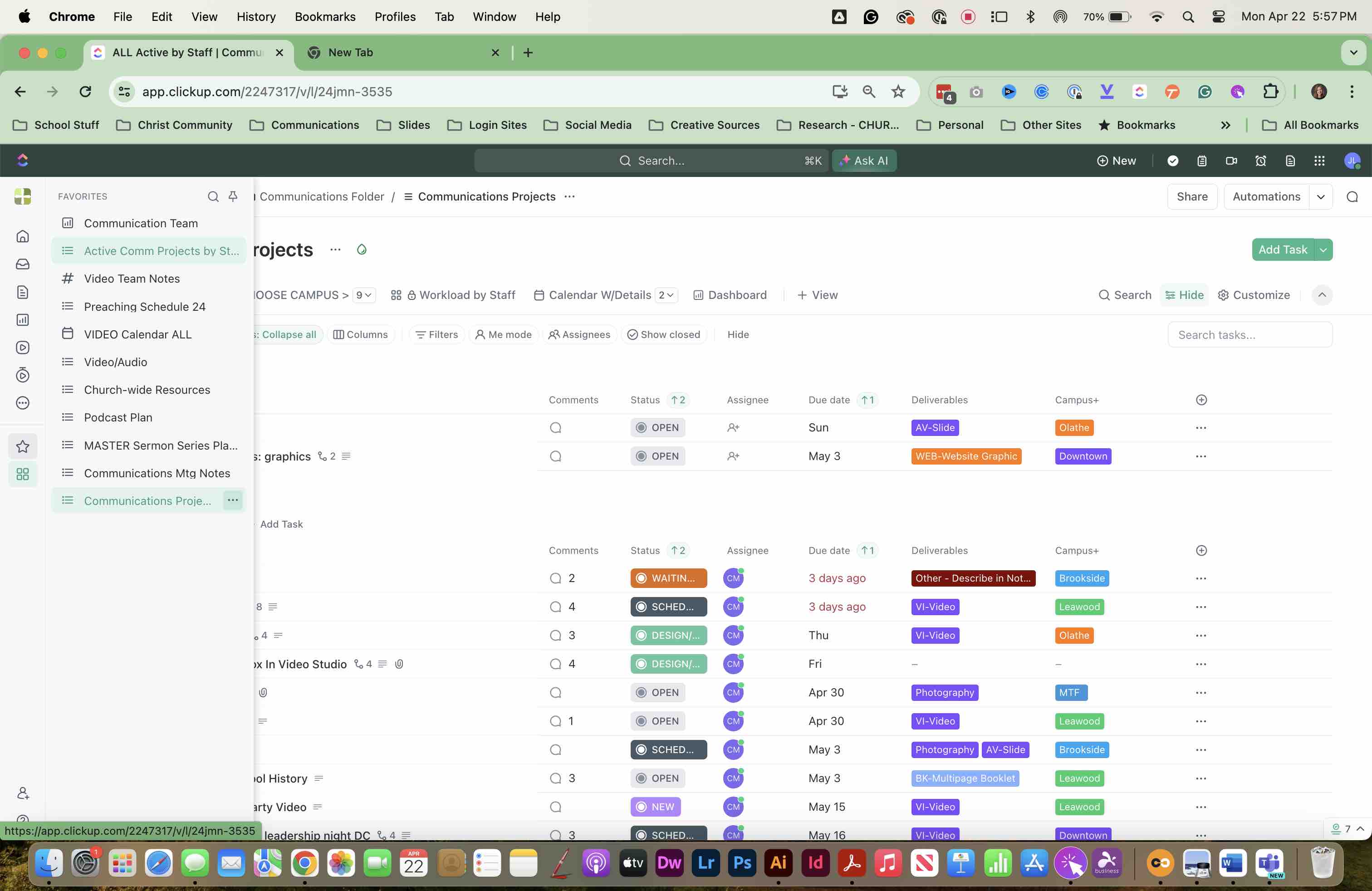Open the new doc icon in top bar
This screenshot has width=1372, height=891.
click(1290, 161)
